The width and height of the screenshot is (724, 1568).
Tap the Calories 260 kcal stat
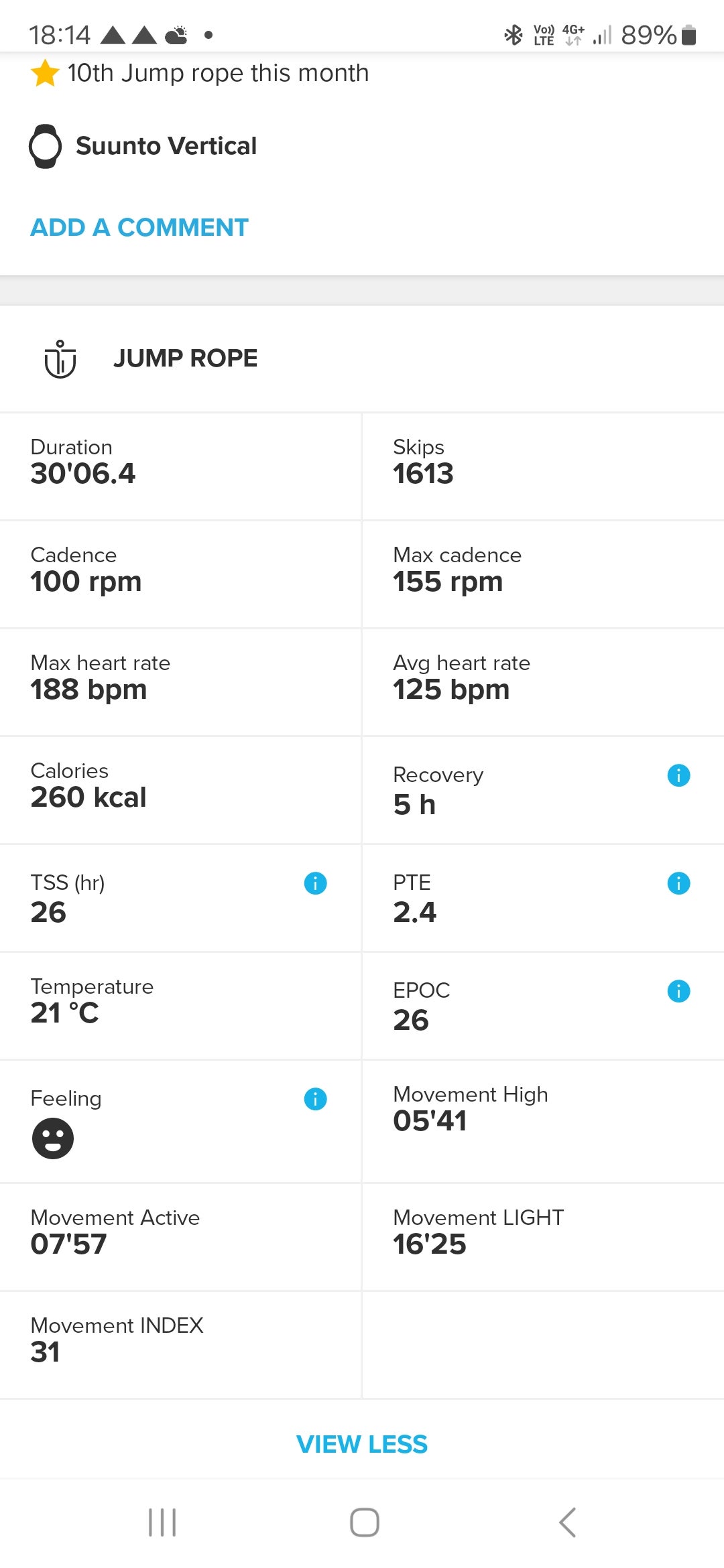point(180,790)
